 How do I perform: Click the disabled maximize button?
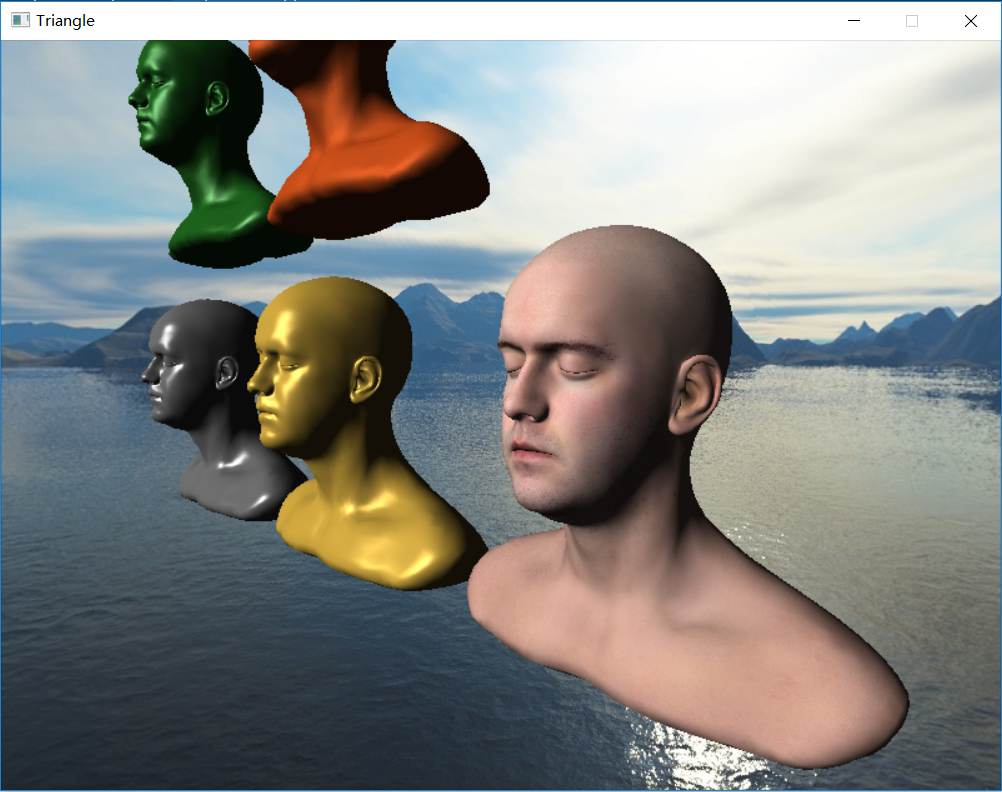click(912, 21)
